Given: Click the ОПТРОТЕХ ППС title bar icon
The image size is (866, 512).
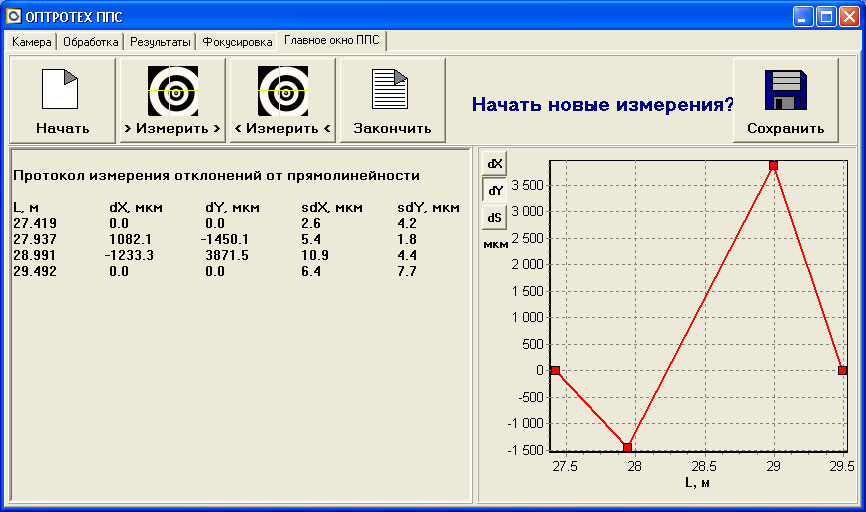Looking at the screenshot, I should point(13,17).
